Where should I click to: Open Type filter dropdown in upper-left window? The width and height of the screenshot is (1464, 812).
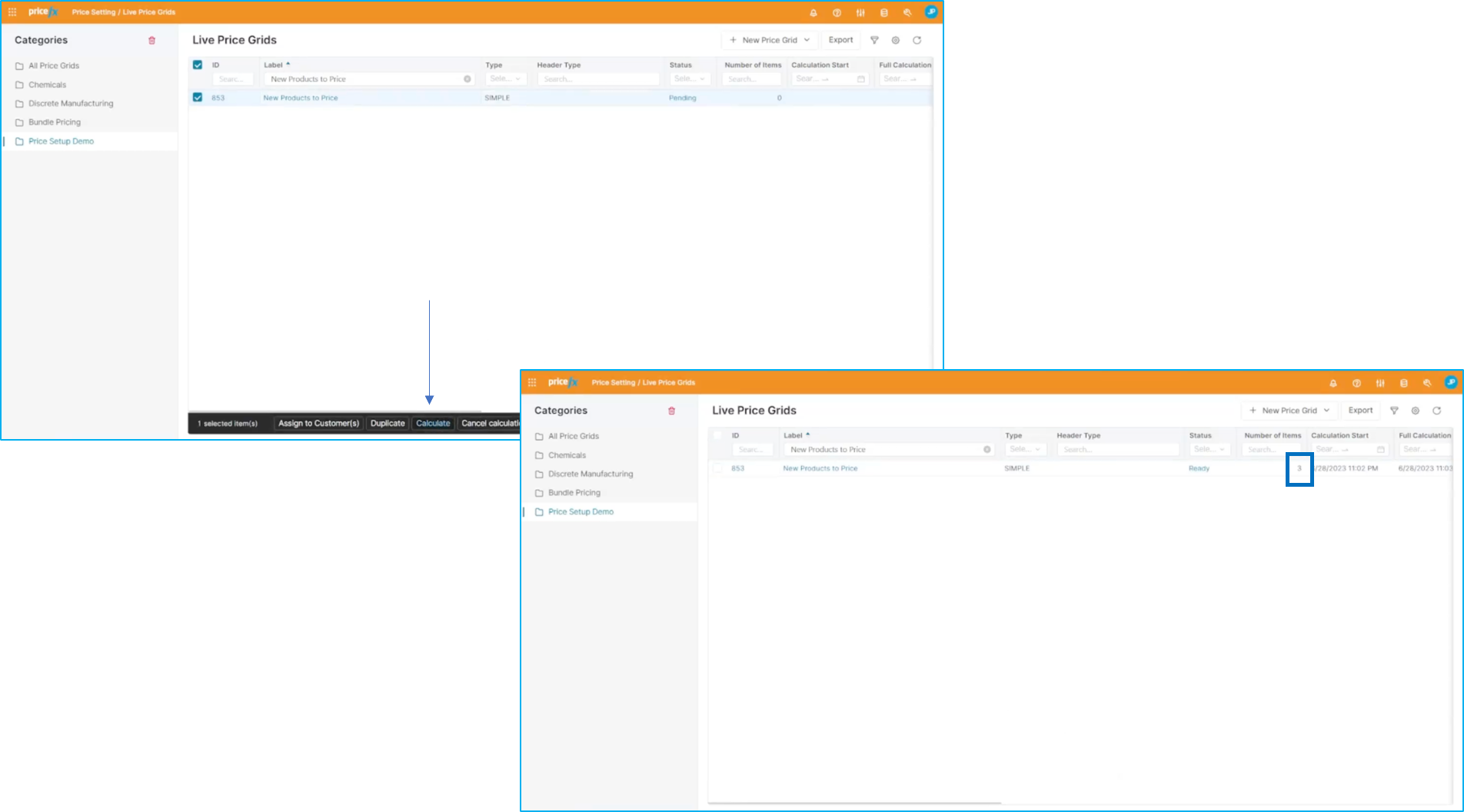click(506, 79)
